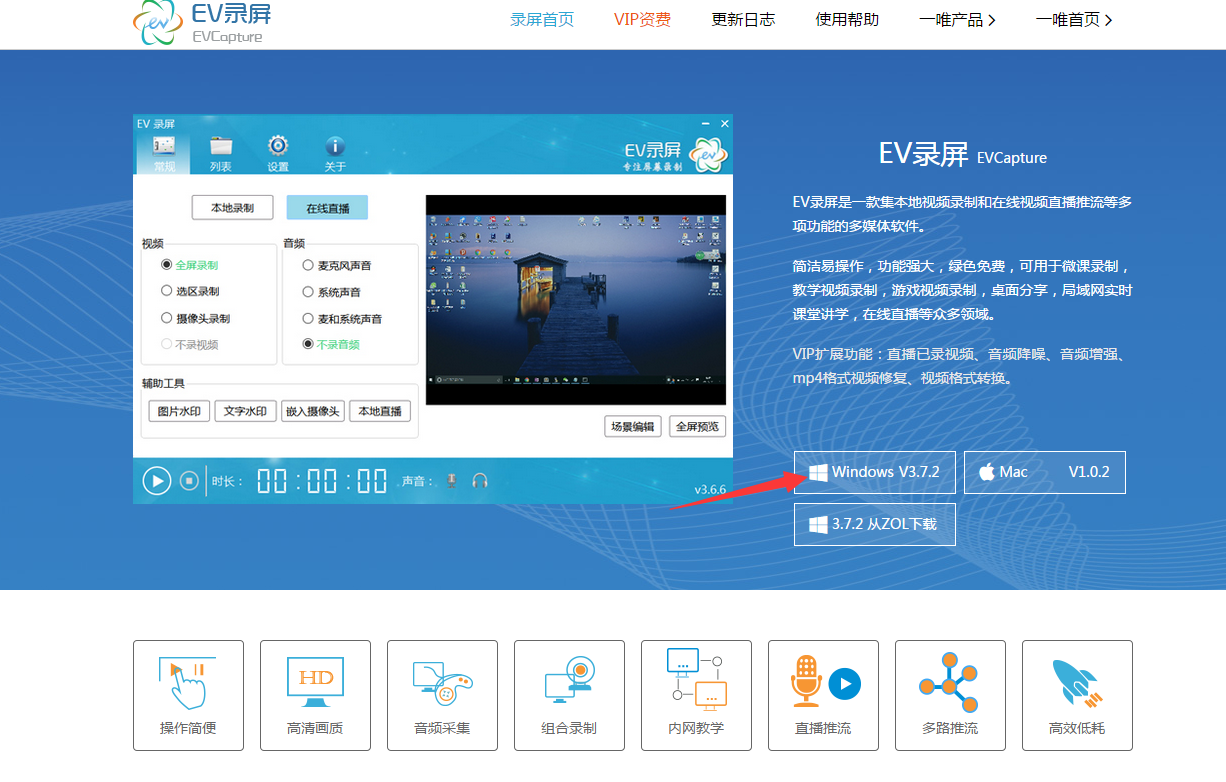Open 更新日志 navigation item

[x=743, y=20]
